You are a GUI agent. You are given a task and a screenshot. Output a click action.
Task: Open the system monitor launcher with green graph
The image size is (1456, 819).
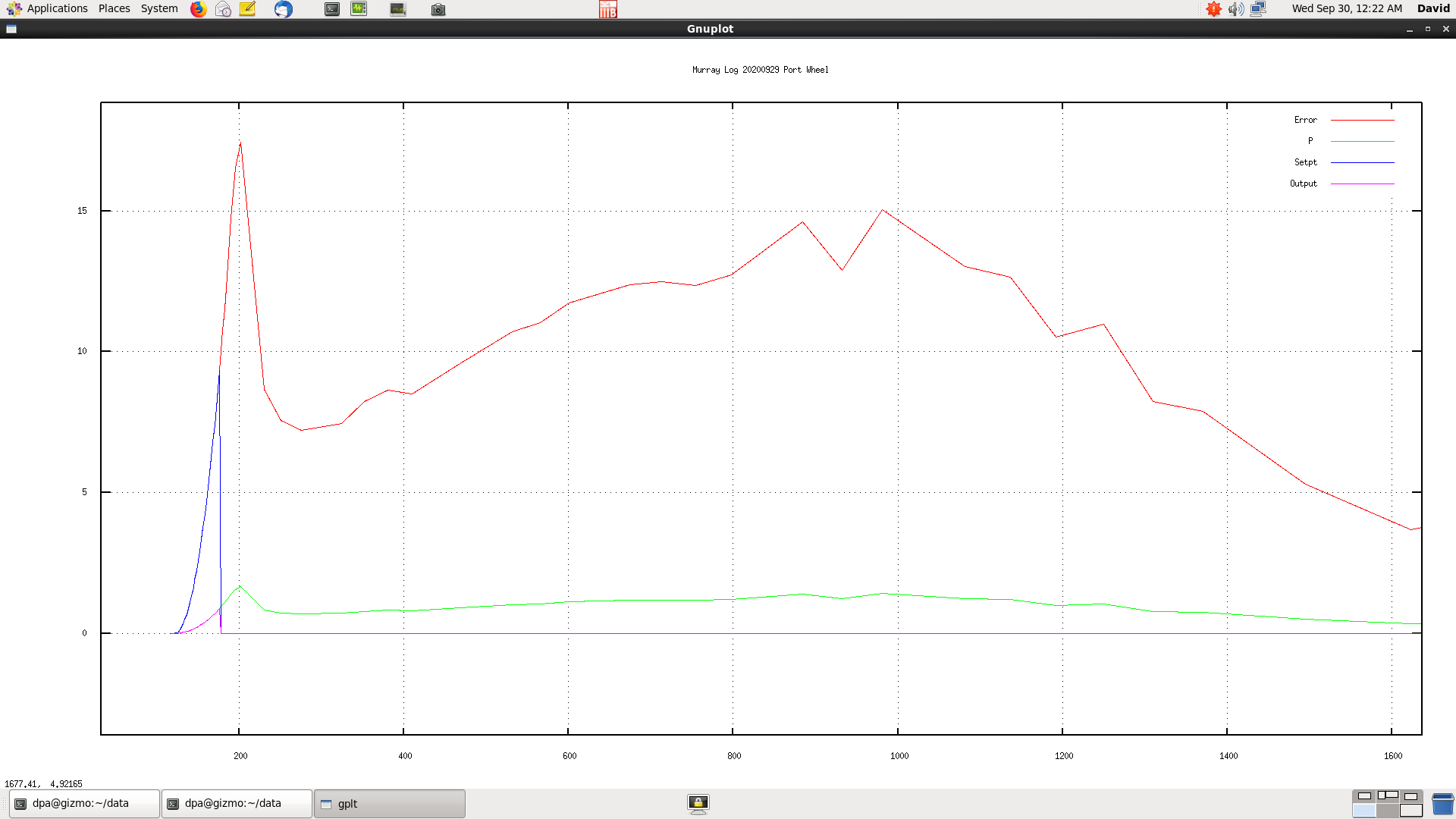359,9
